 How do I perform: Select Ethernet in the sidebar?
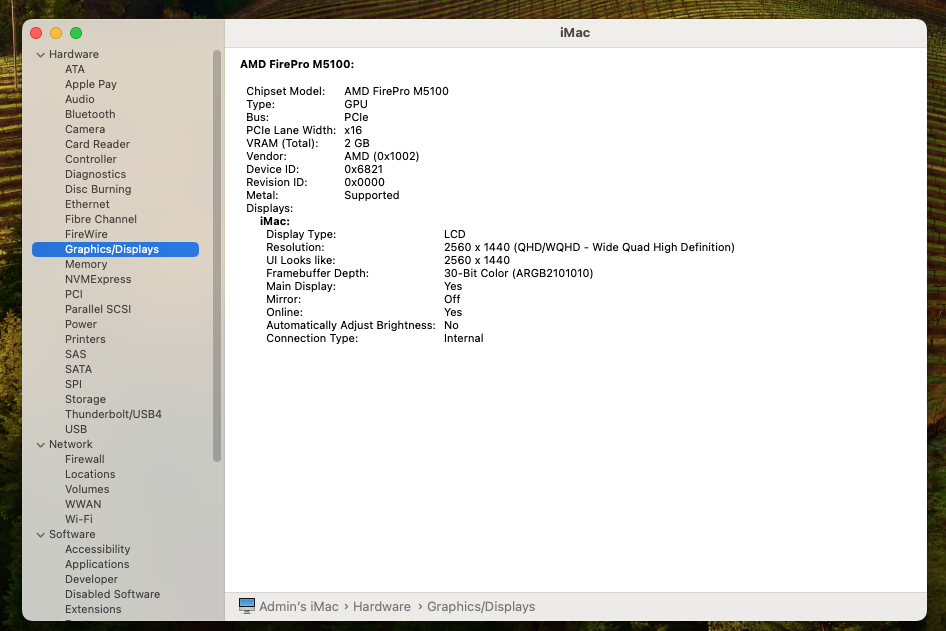(x=87, y=205)
